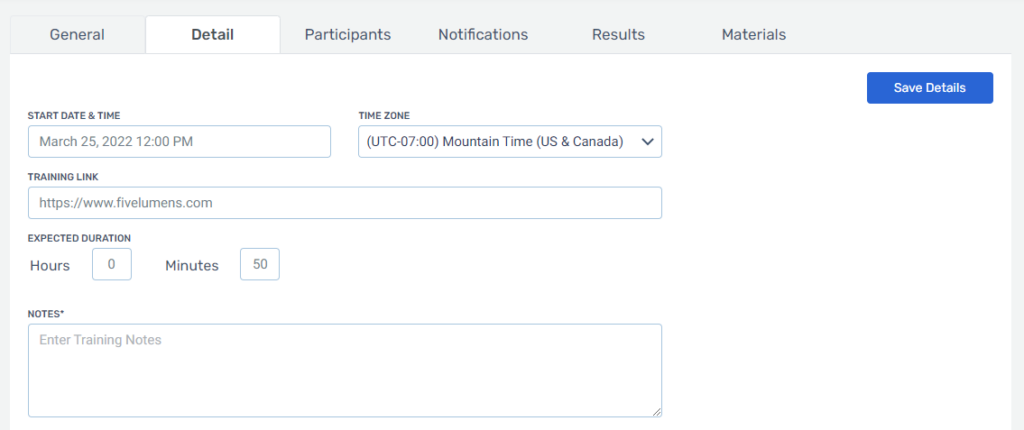Screen dimensions: 1024x430
Task: Click inside the Training Notes textarea
Action: 345,370
